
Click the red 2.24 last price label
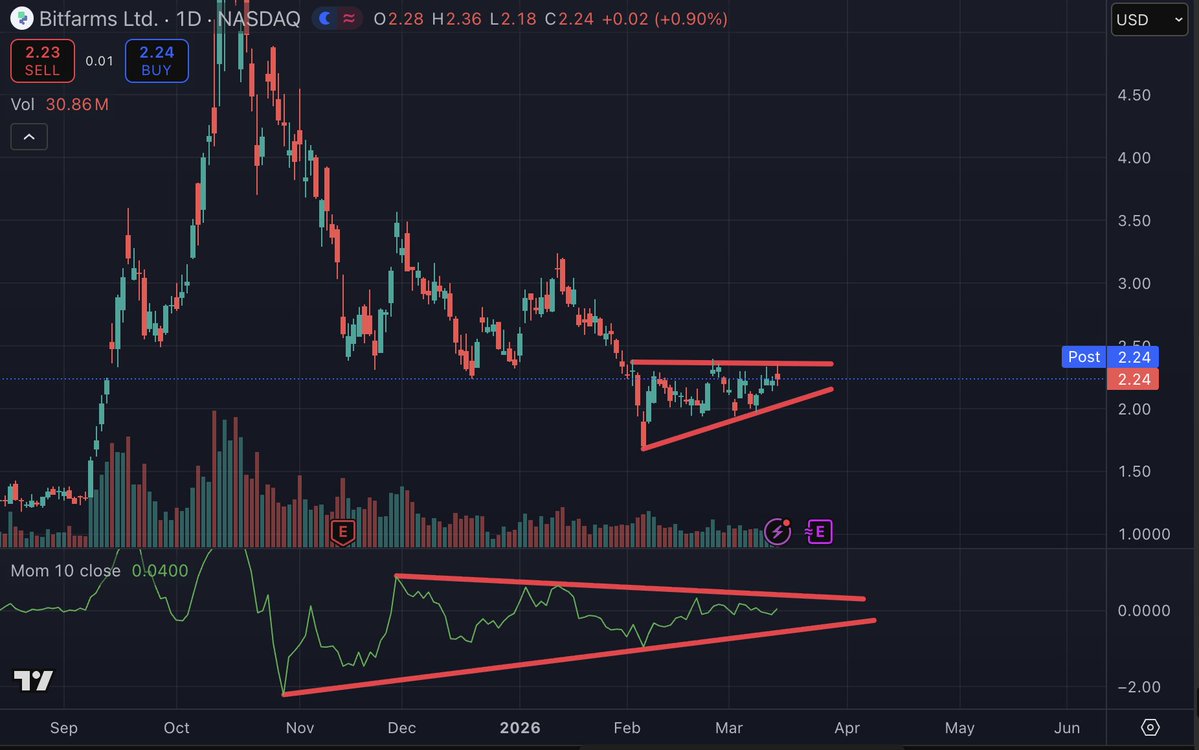(1133, 379)
